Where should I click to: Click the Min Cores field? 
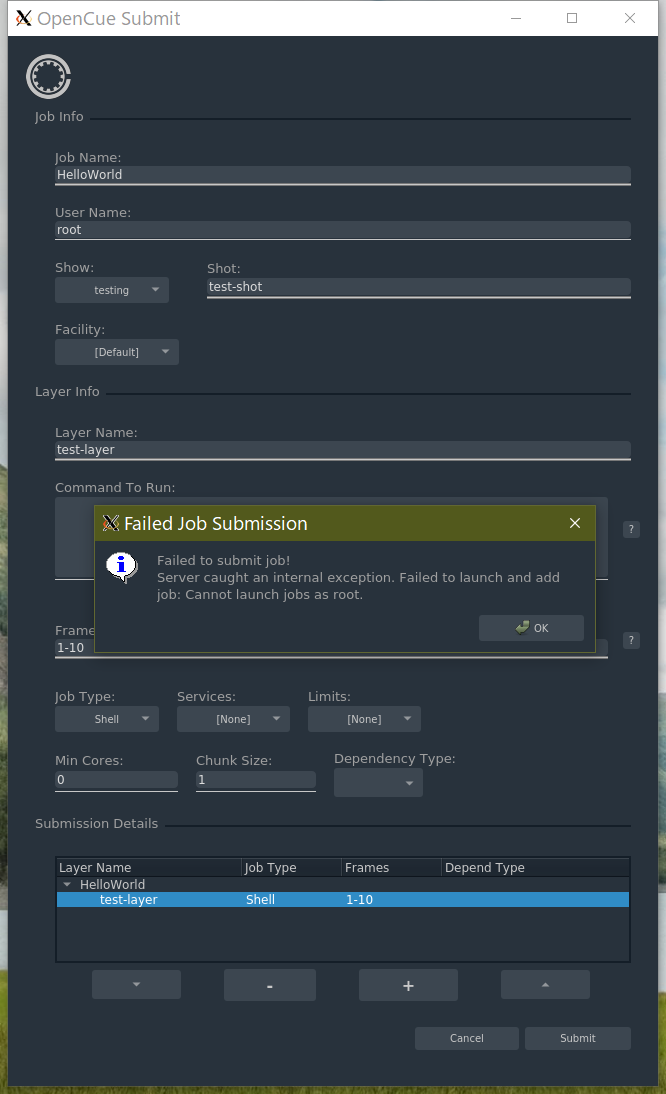[x=116, y=780]
